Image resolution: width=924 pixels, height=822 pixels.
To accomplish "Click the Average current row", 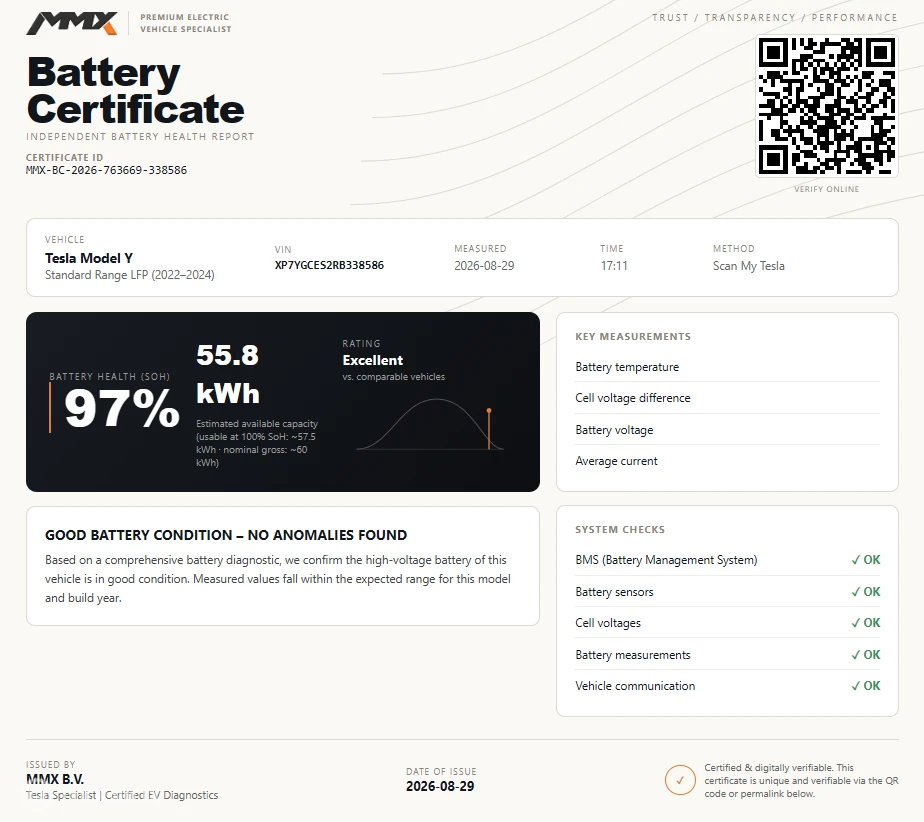I will [x=727, y=461].
